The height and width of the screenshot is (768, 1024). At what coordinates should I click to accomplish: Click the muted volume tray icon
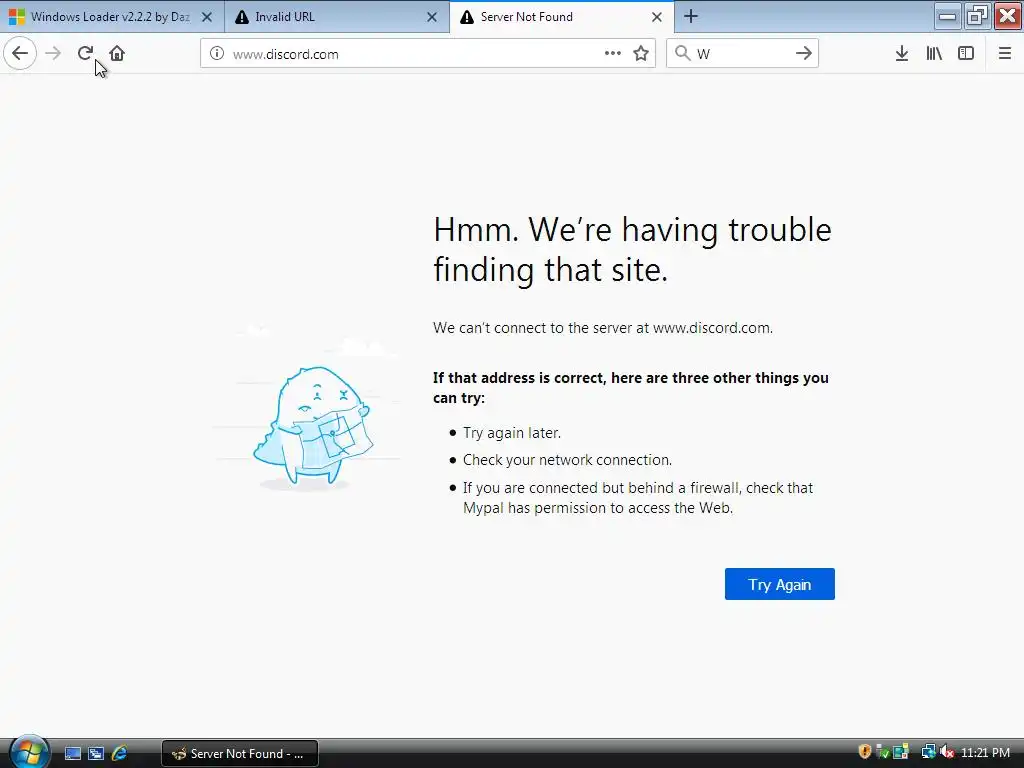pyautogui.click(x=947, y=752)
